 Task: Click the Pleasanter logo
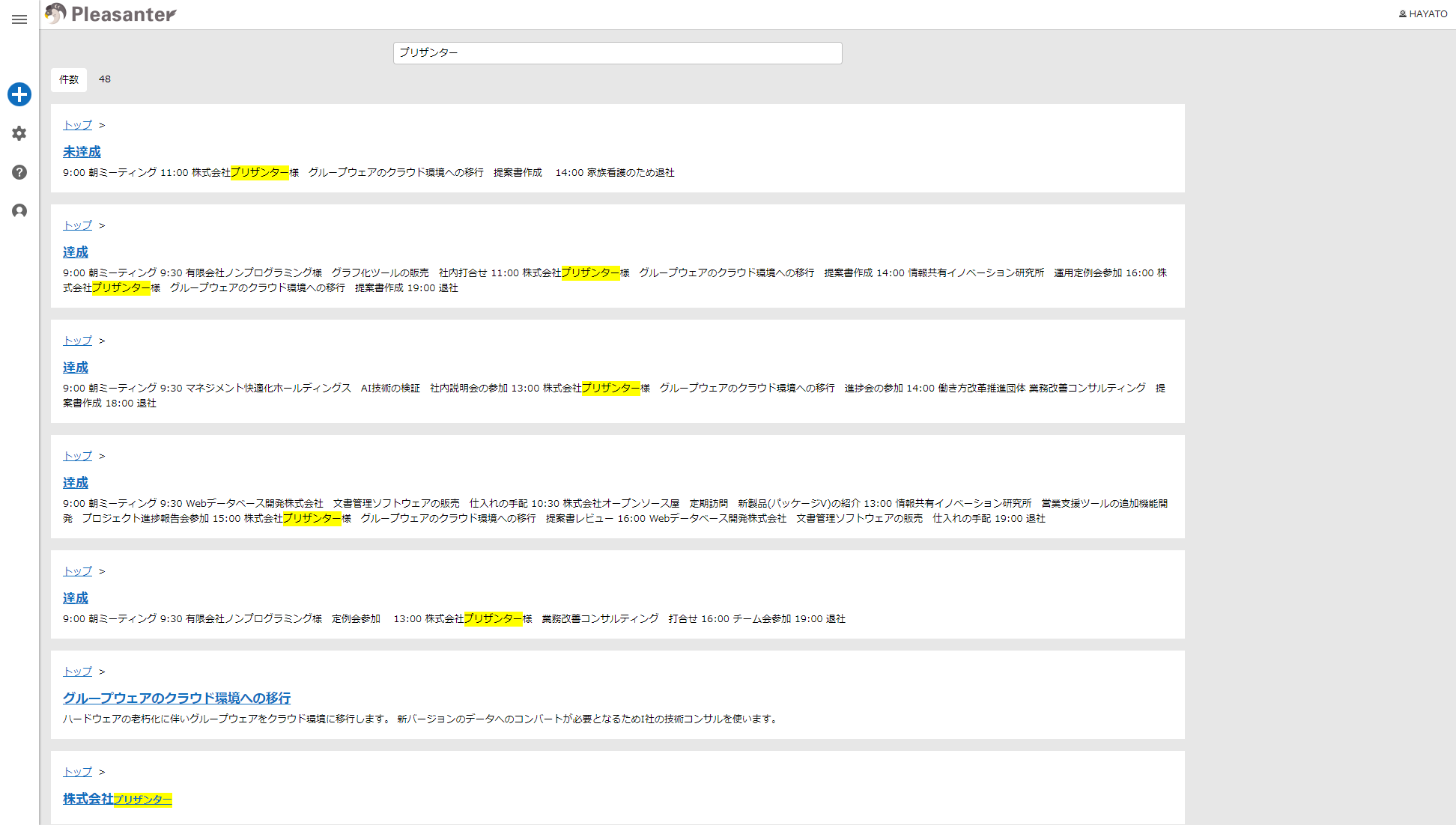tap(110, 14)
